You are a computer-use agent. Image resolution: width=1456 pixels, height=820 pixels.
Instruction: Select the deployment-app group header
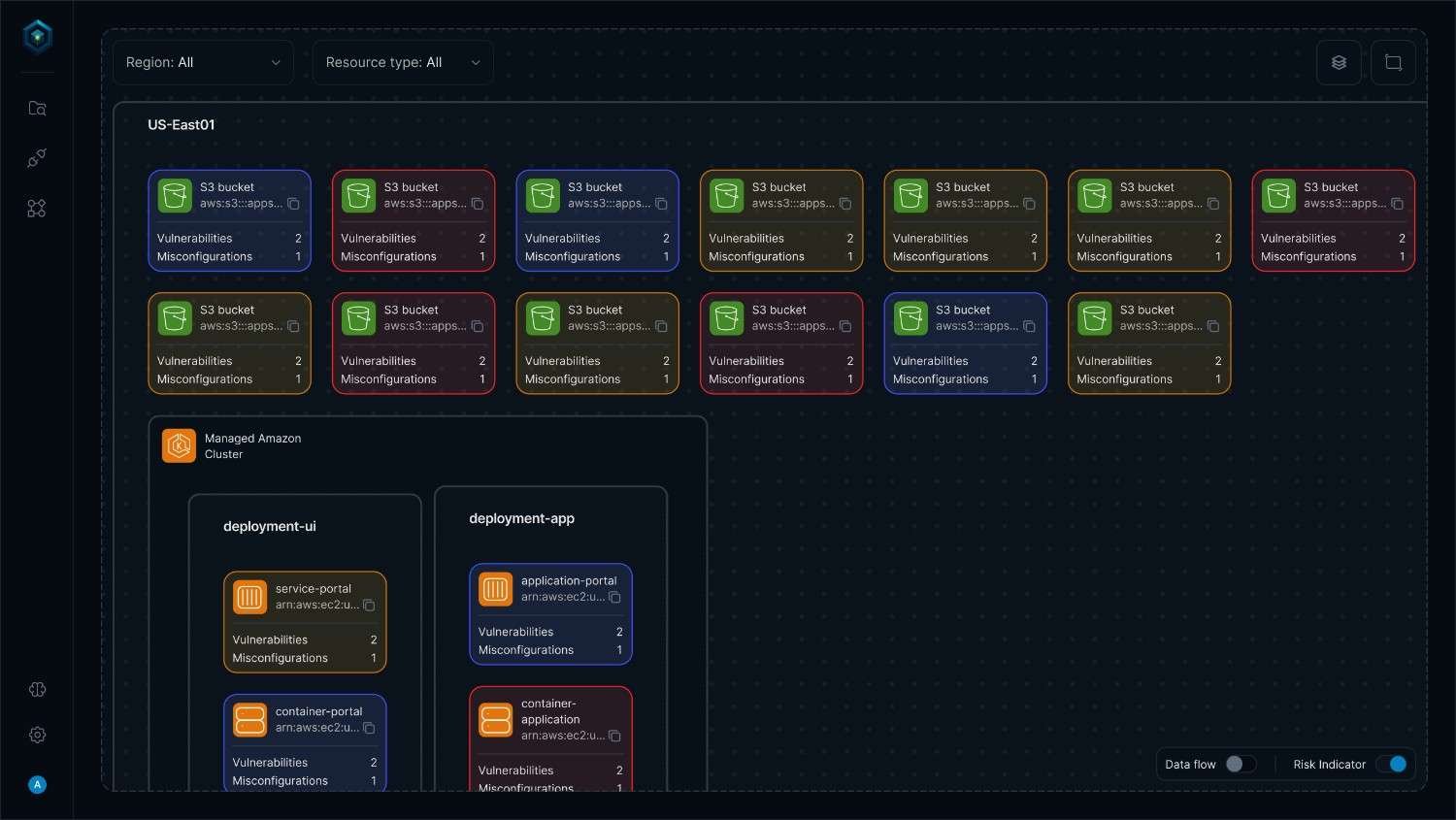pos(522,518)
